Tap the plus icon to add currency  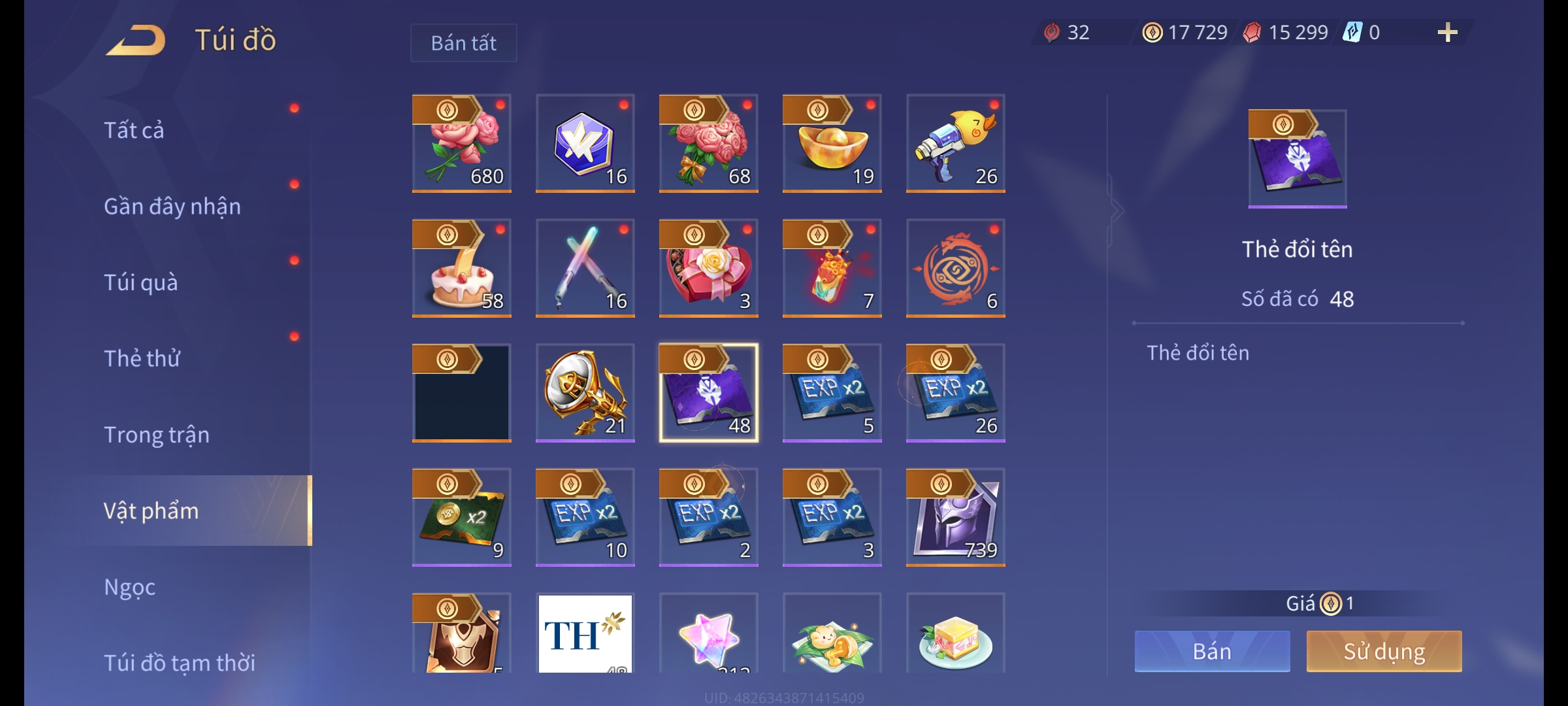[x=1447, y=32]
